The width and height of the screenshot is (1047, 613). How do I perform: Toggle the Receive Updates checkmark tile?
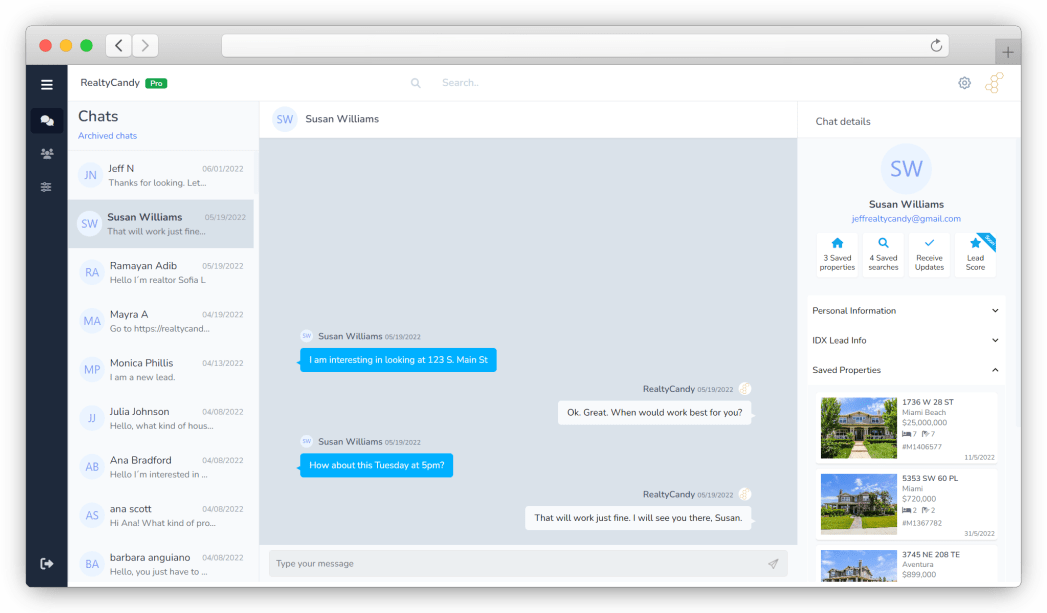coord(929,255)
